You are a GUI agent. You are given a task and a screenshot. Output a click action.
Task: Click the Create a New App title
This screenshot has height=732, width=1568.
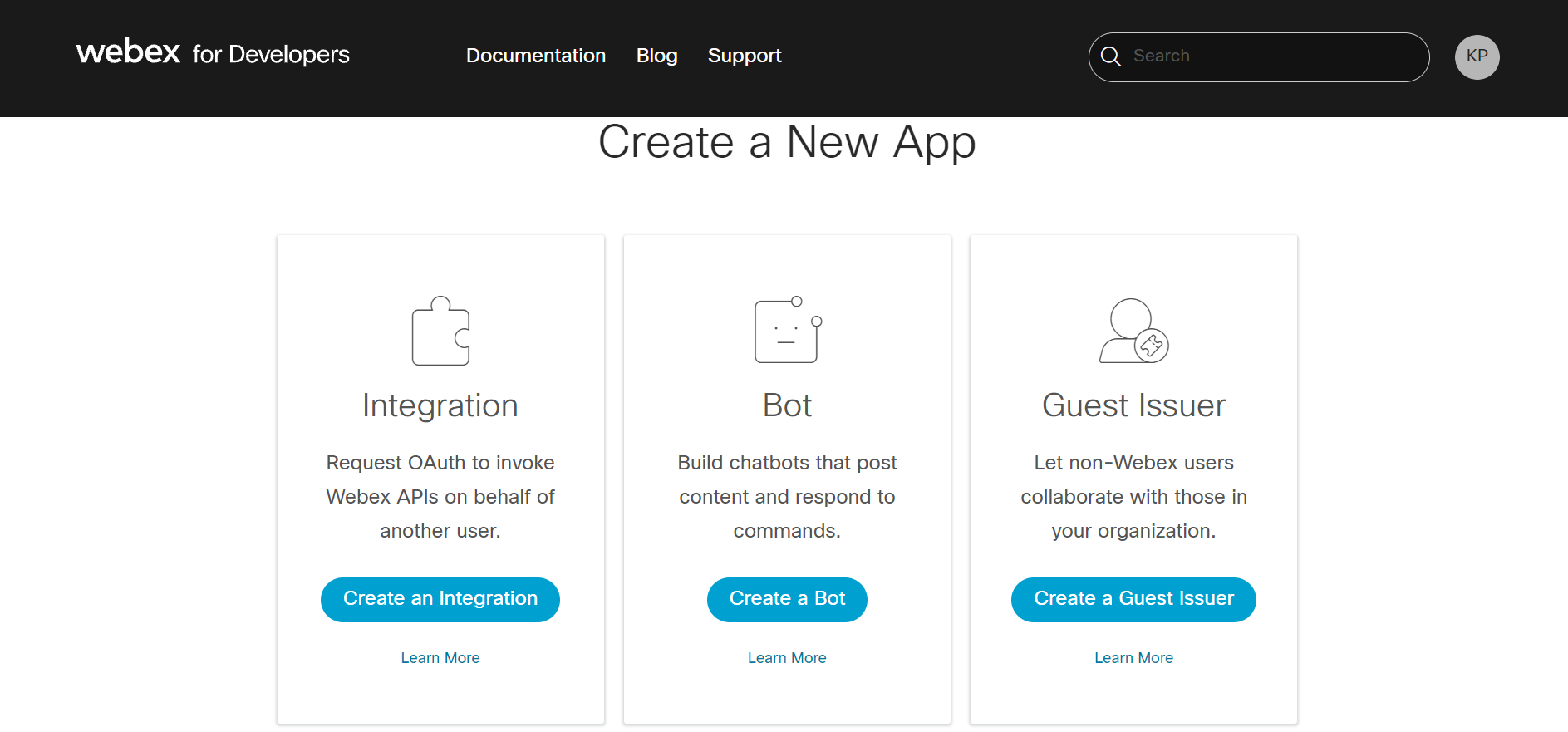point(787,142)
